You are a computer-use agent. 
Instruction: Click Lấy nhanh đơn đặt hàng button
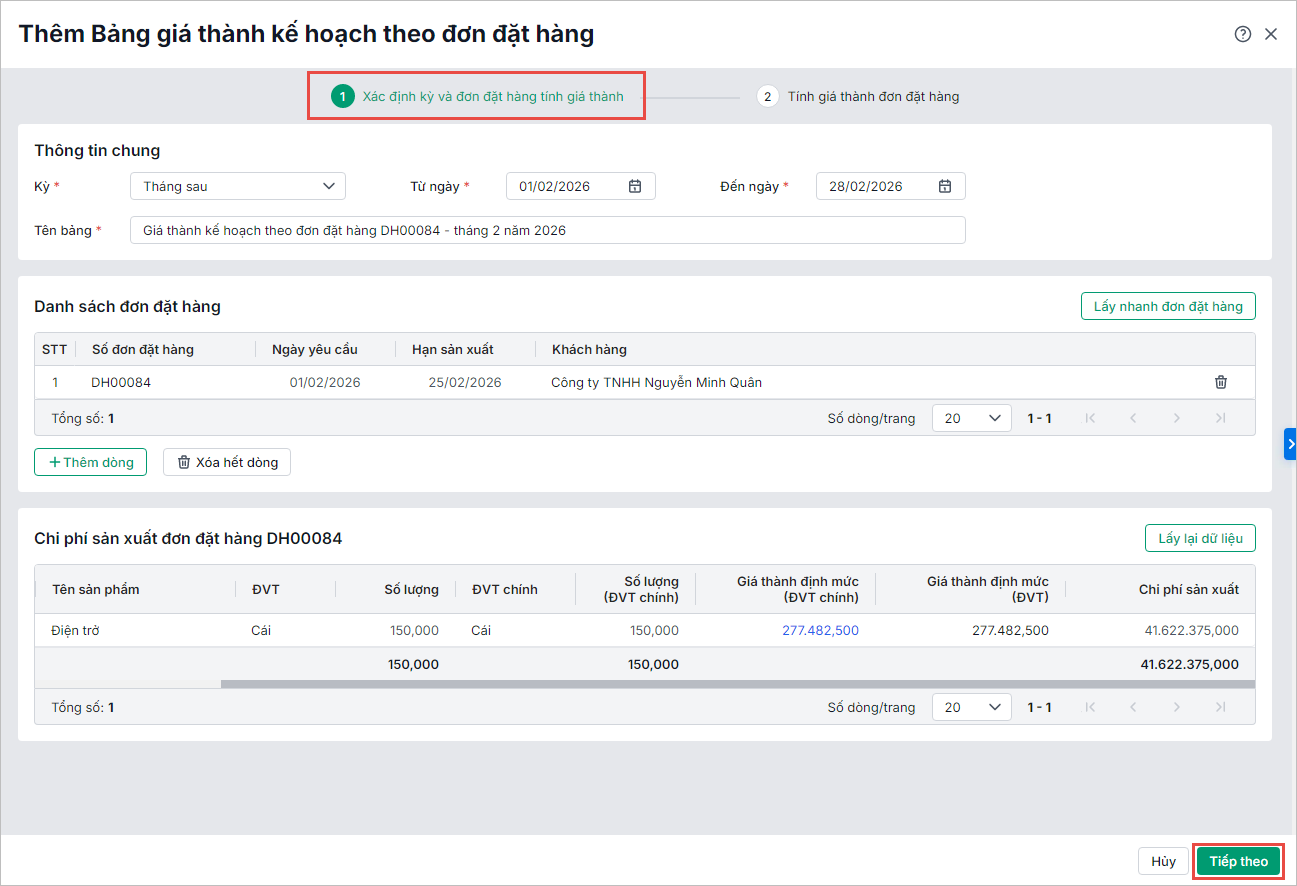1167,306
